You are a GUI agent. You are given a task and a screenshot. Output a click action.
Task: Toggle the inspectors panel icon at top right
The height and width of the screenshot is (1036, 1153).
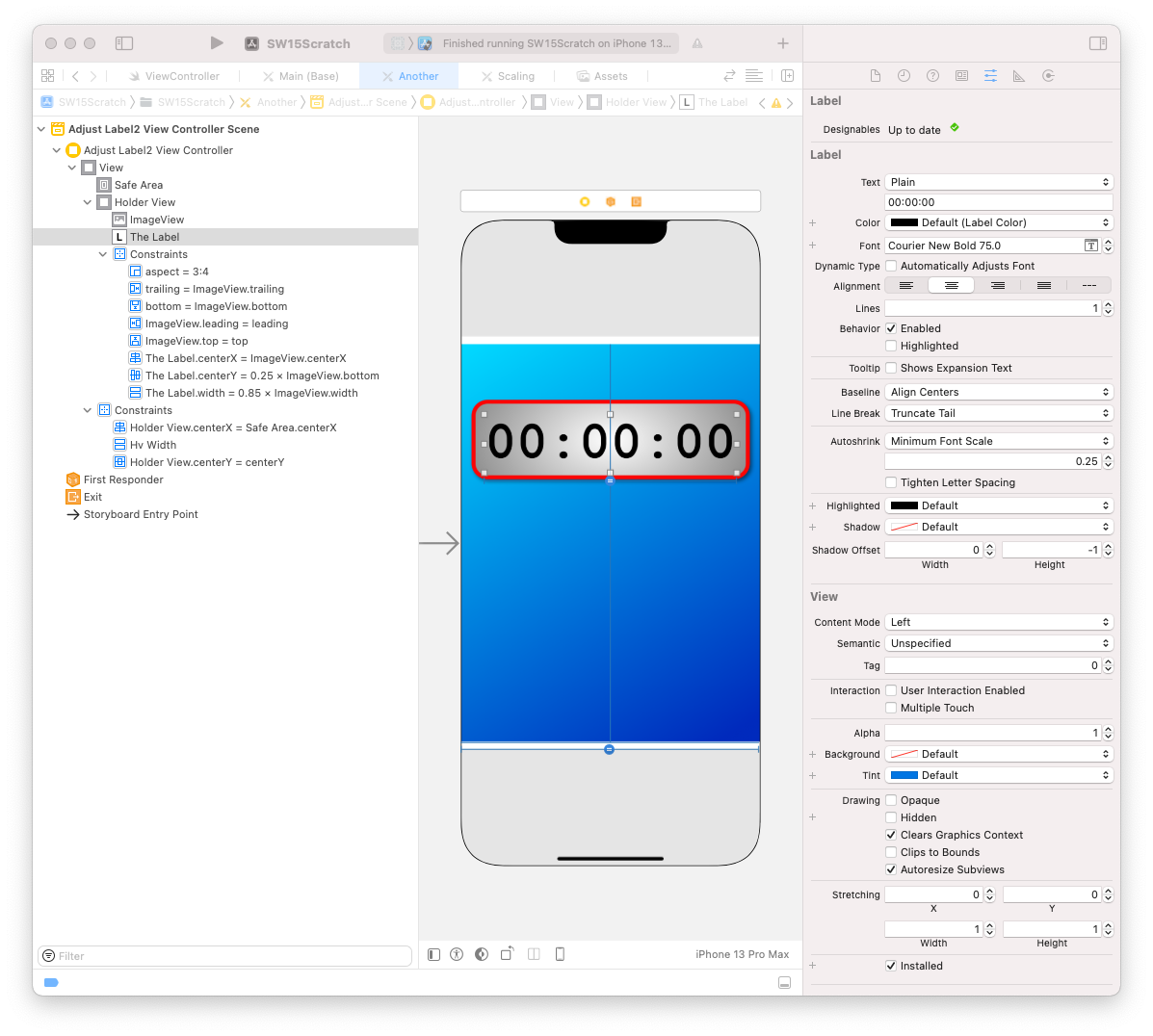point(1098,43)
